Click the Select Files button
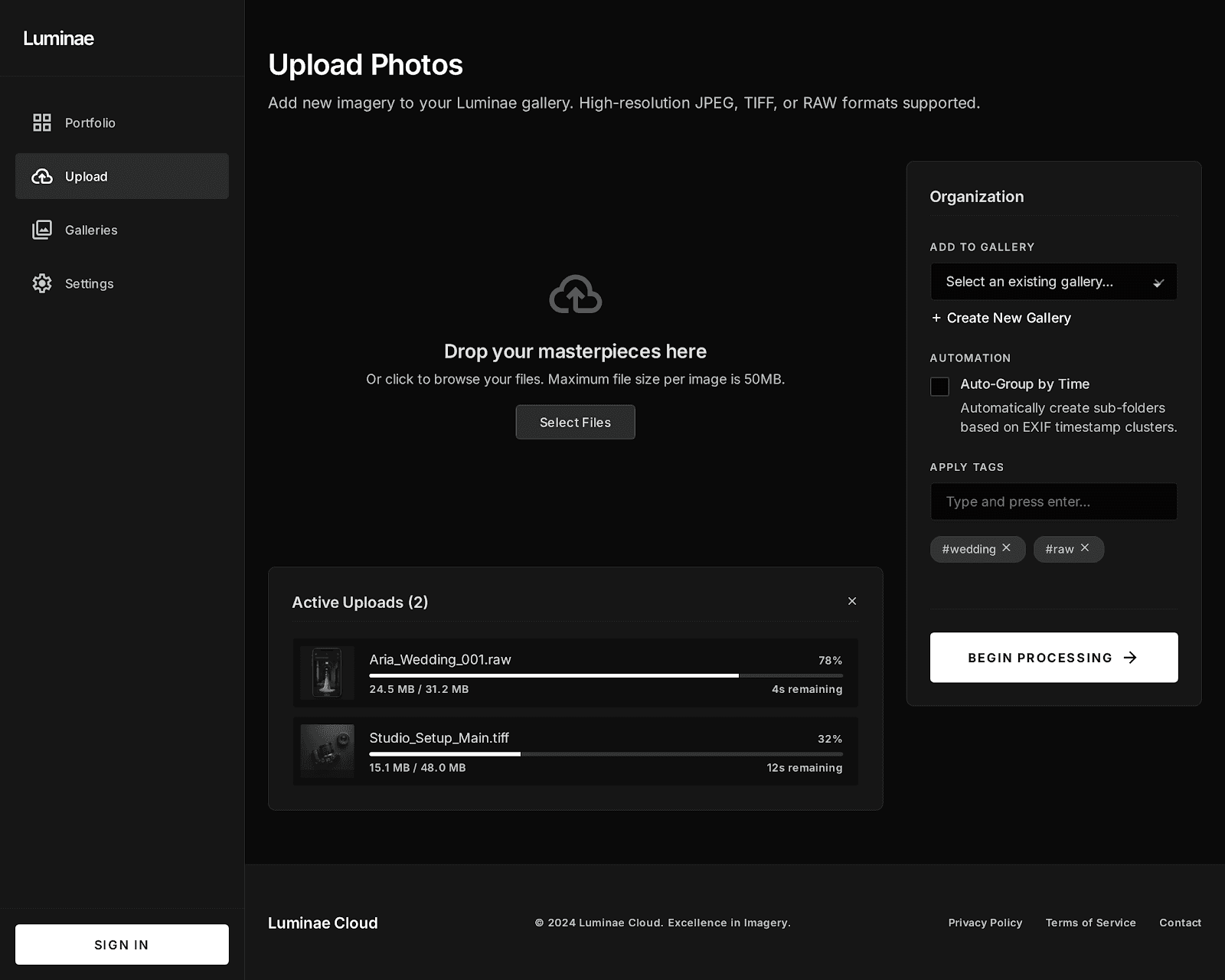1225x980 pixels. [x=575, y=422]
